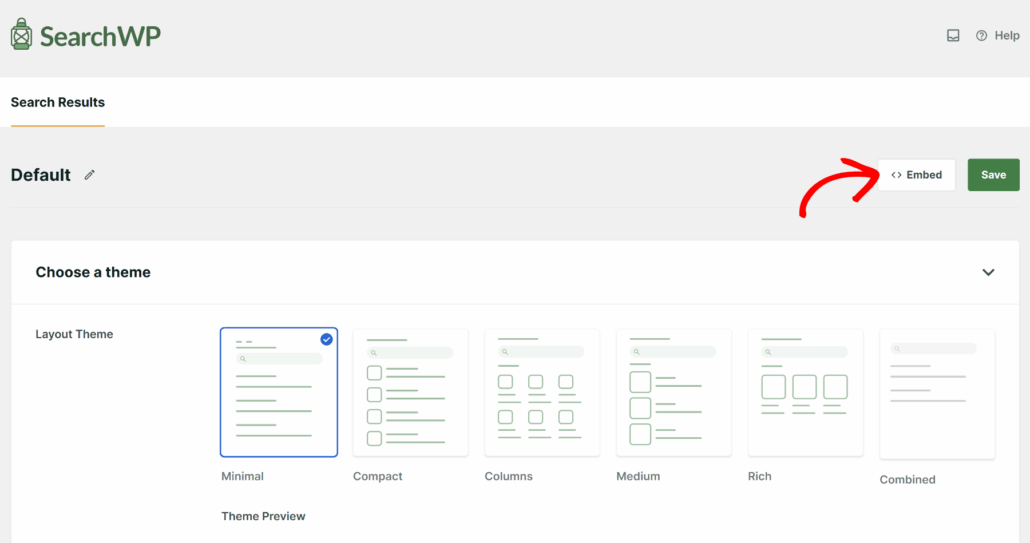
Task: Select the Minimal layout theme
Action: pos(279,392)
